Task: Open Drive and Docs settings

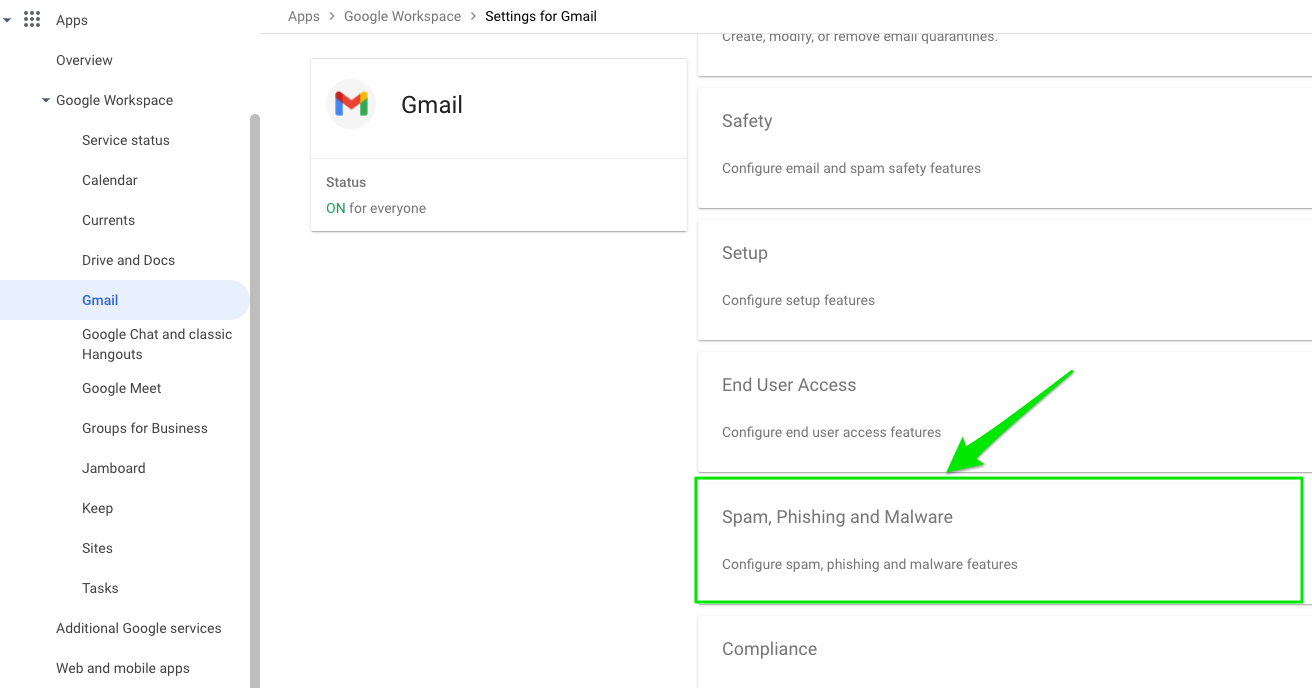Action: (128, 260)
